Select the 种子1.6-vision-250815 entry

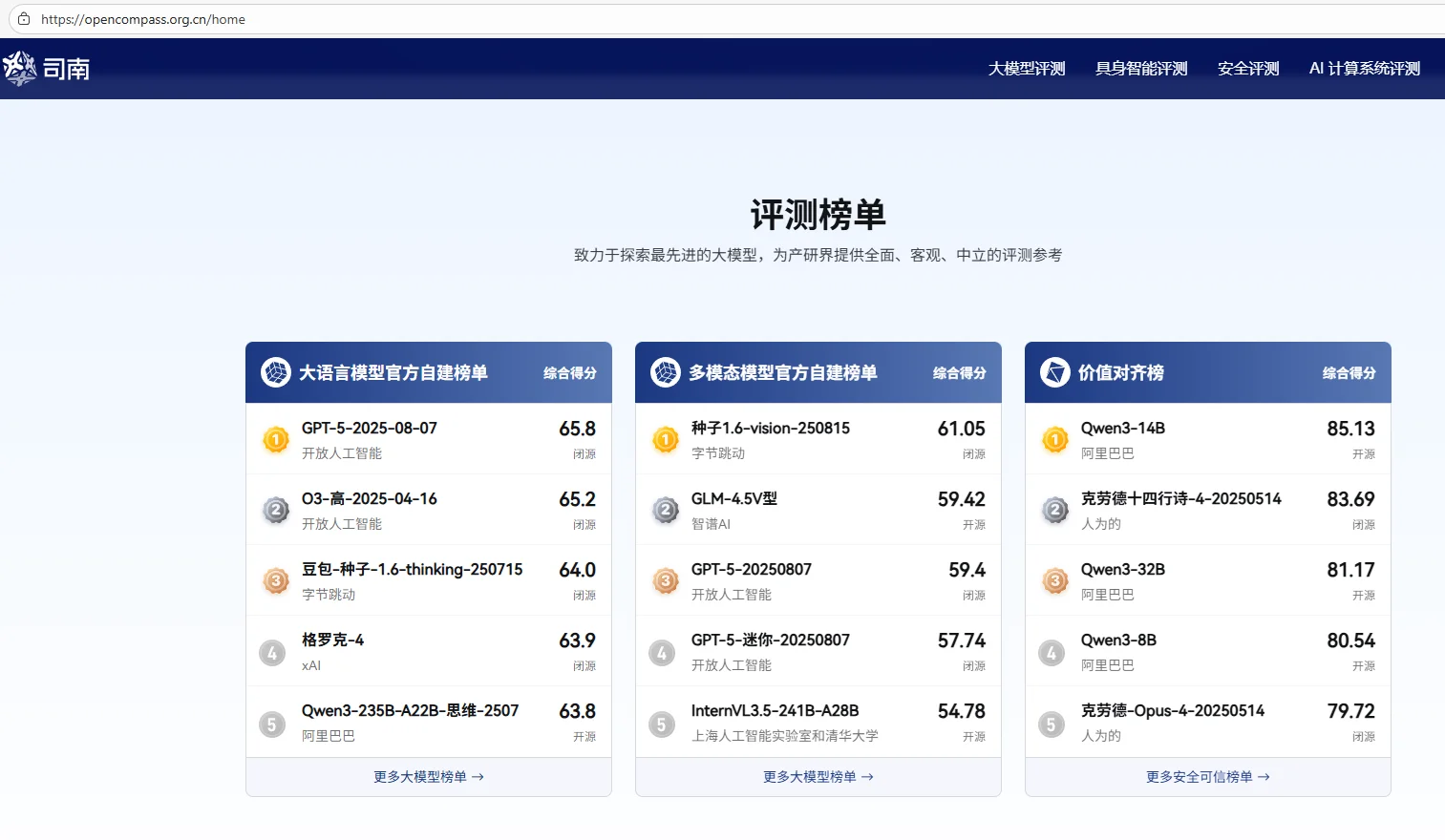pyautogui.click(x=818, y=439)
